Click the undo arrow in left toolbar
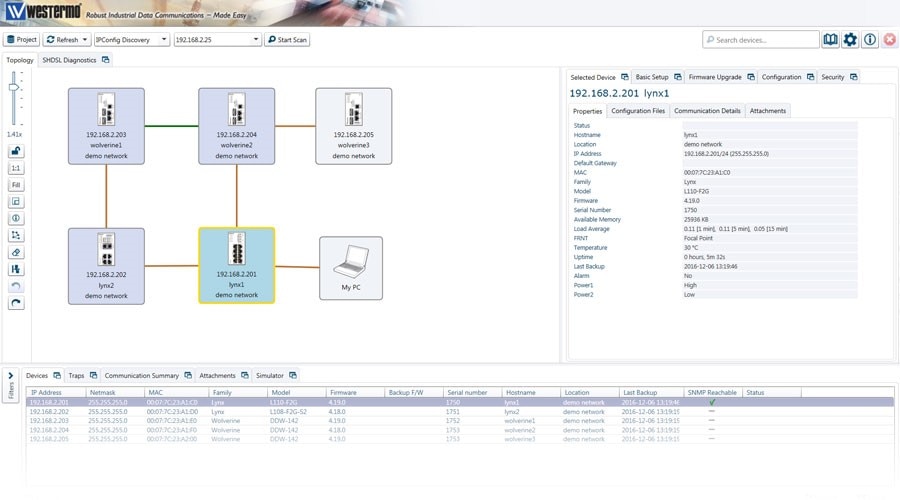 pyautogui.click(x=15, y=286)
